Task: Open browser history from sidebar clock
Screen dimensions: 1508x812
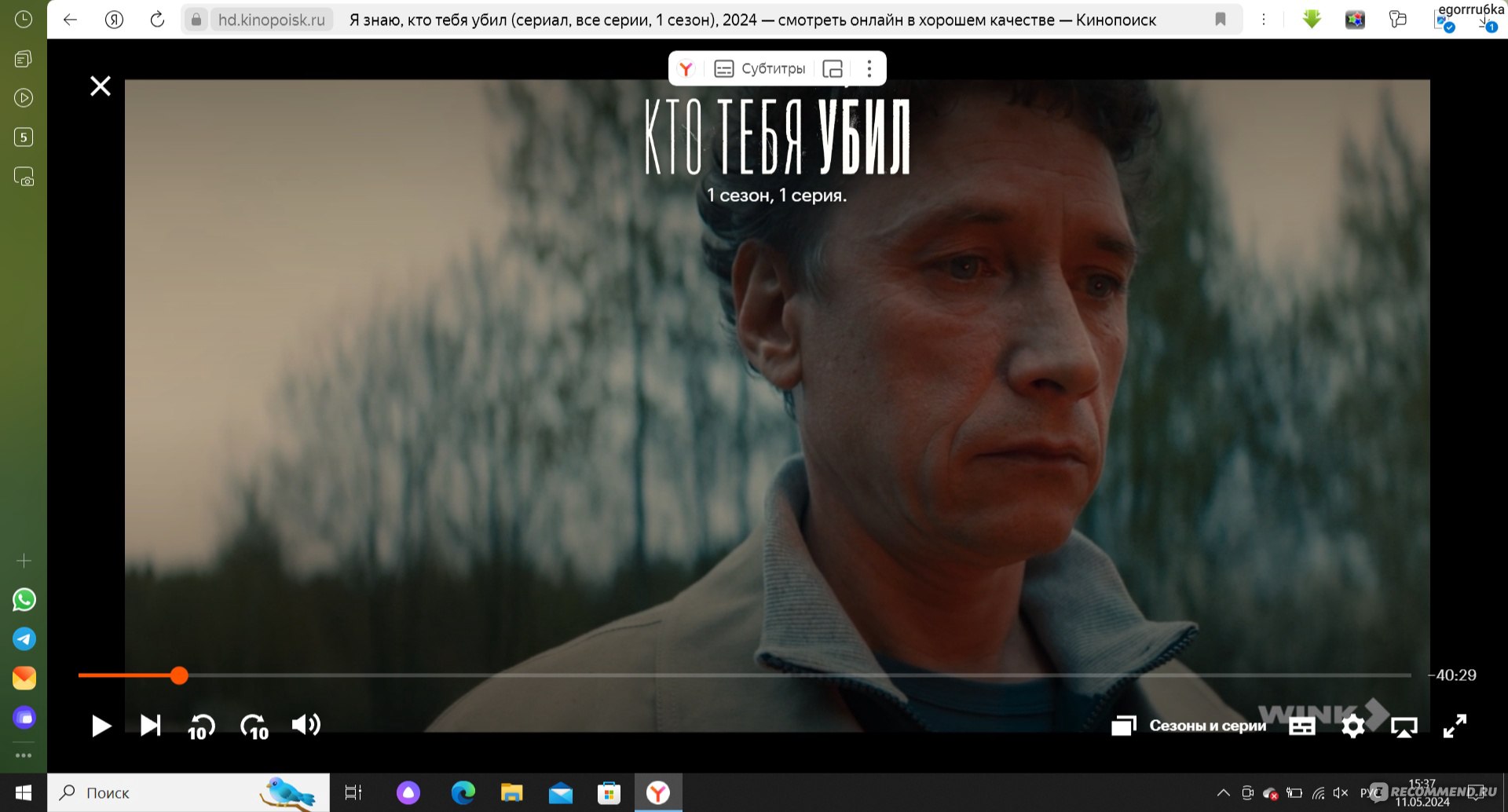Action: tap(24, 19)
